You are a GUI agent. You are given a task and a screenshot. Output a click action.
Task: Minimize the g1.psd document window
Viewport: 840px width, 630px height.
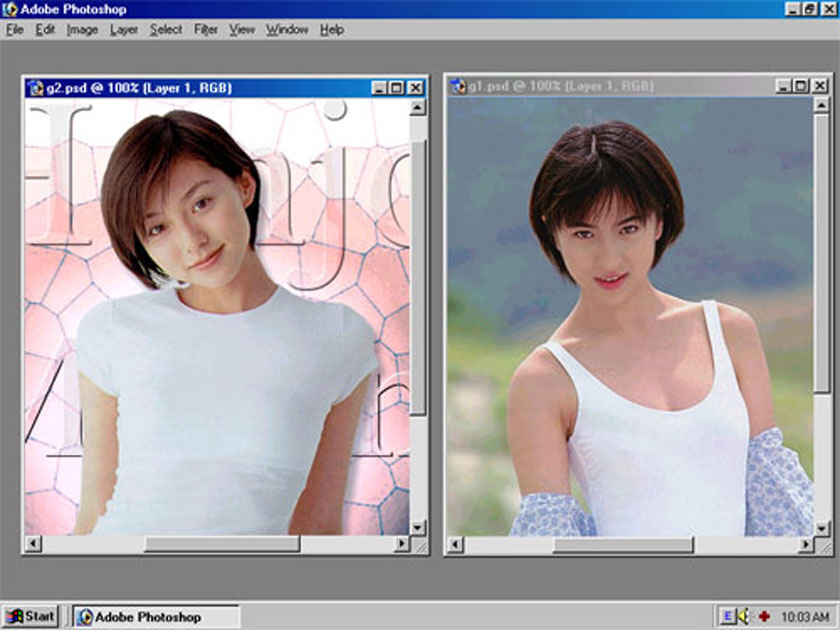[783, 87]
